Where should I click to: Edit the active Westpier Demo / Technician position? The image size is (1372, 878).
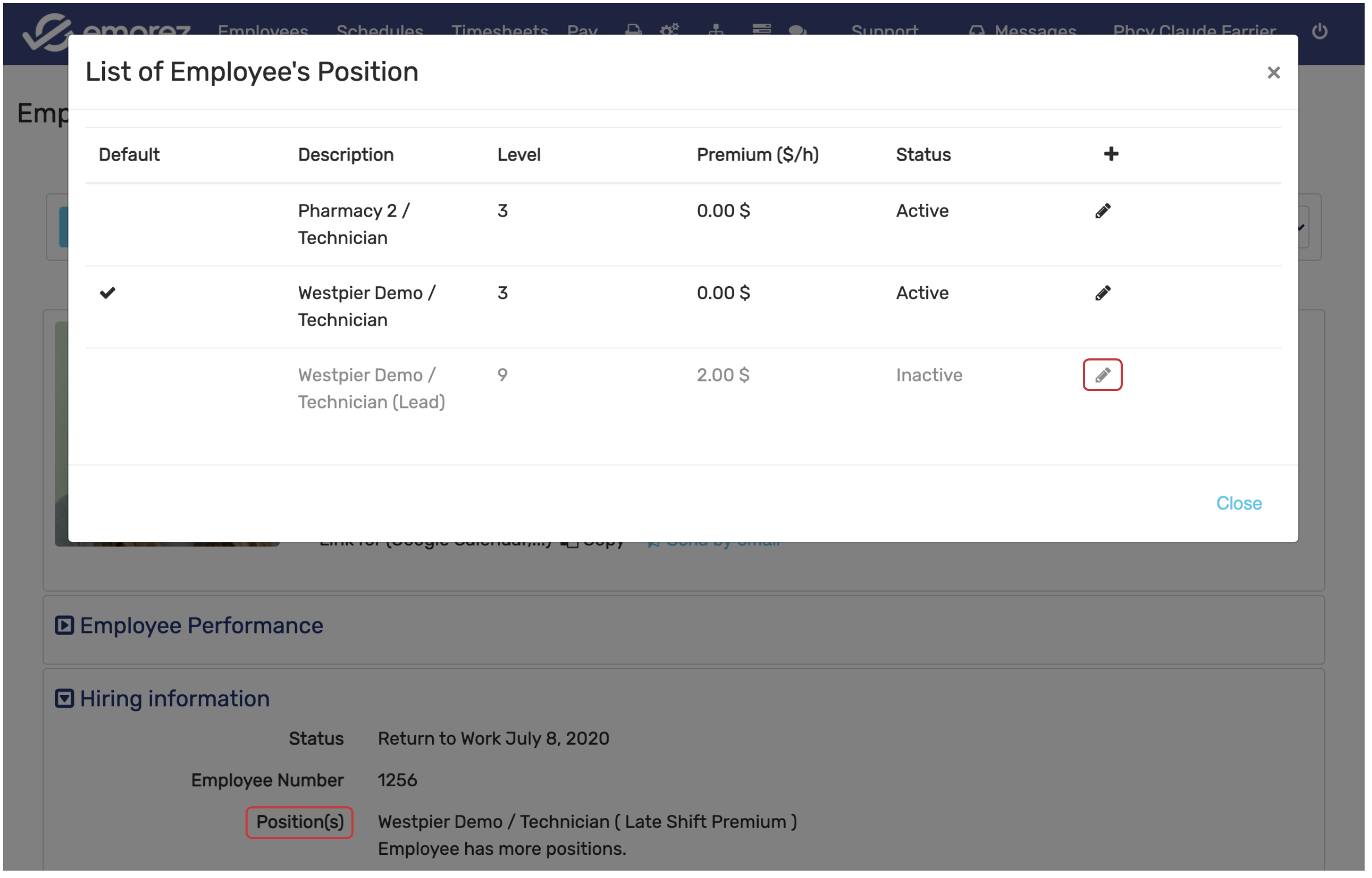click(x=1102, y=293)
